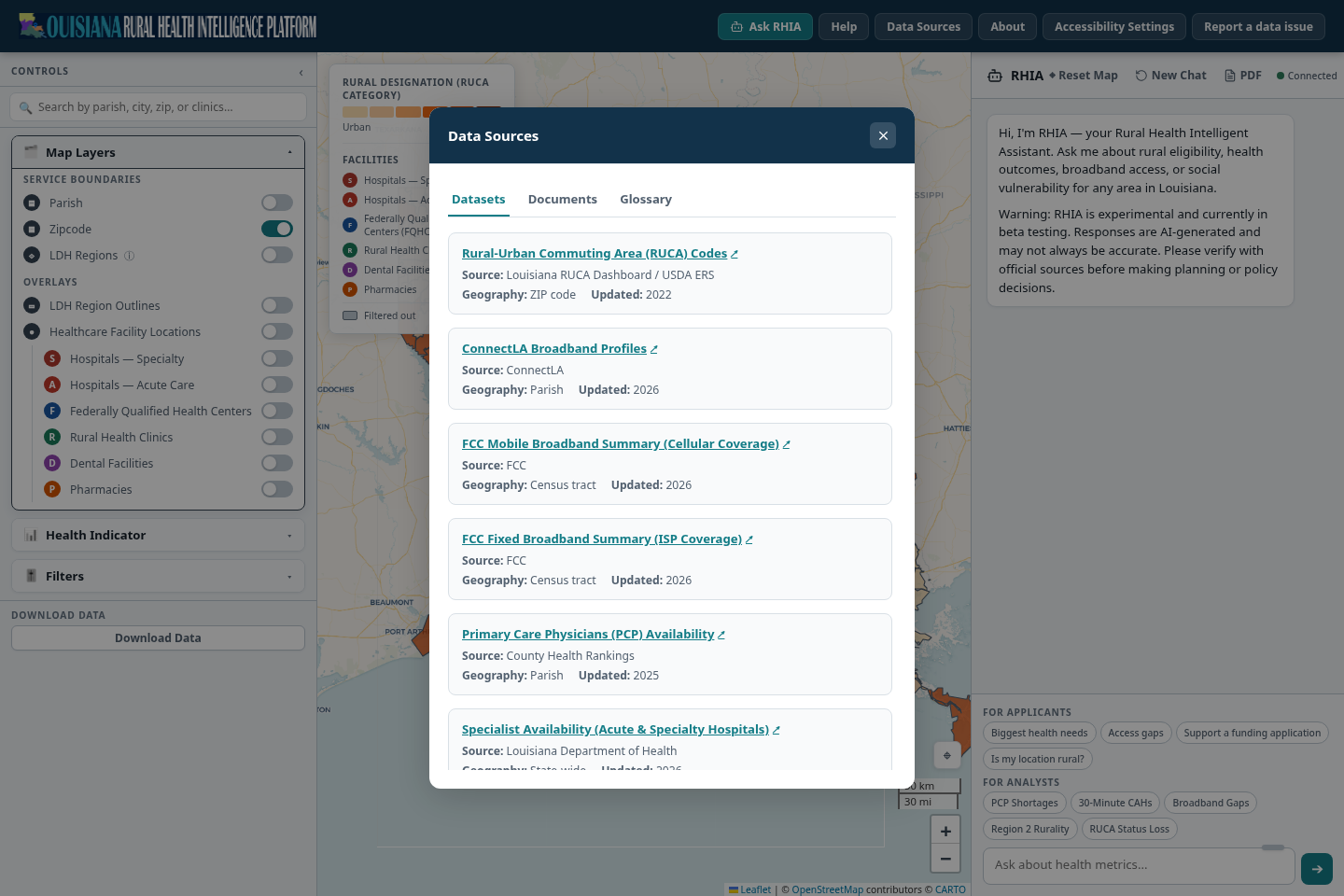Click the Download Data button
The width and height of the screenshot is (1344, 896).
159,638
